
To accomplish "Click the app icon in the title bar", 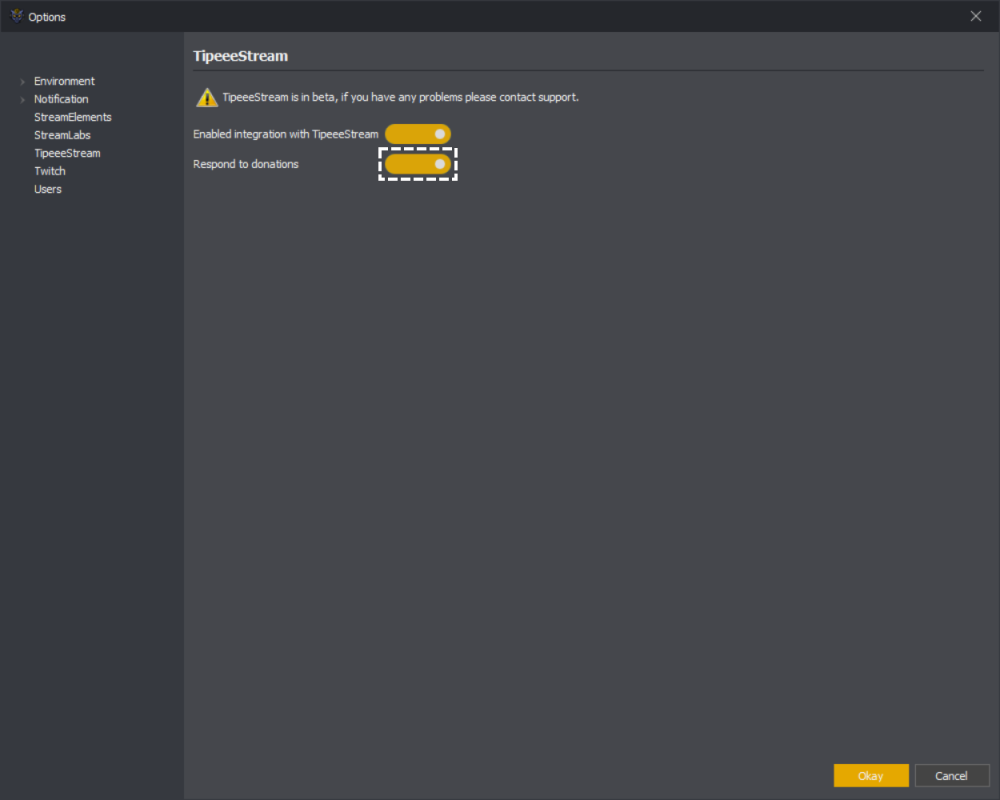I will coord(17,16).
